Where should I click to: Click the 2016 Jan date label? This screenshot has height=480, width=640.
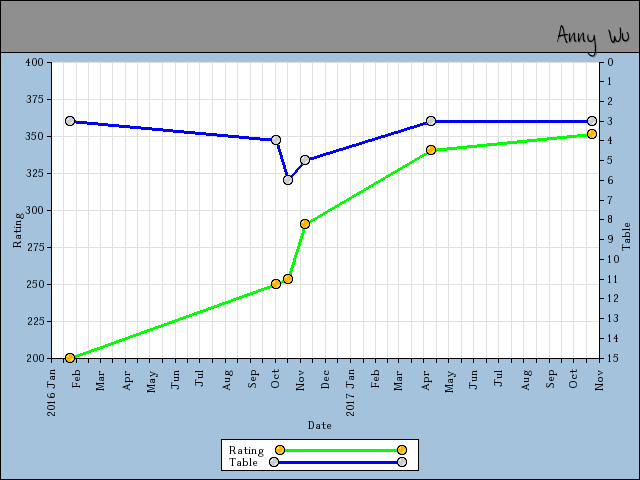click(x=51, y=393)
